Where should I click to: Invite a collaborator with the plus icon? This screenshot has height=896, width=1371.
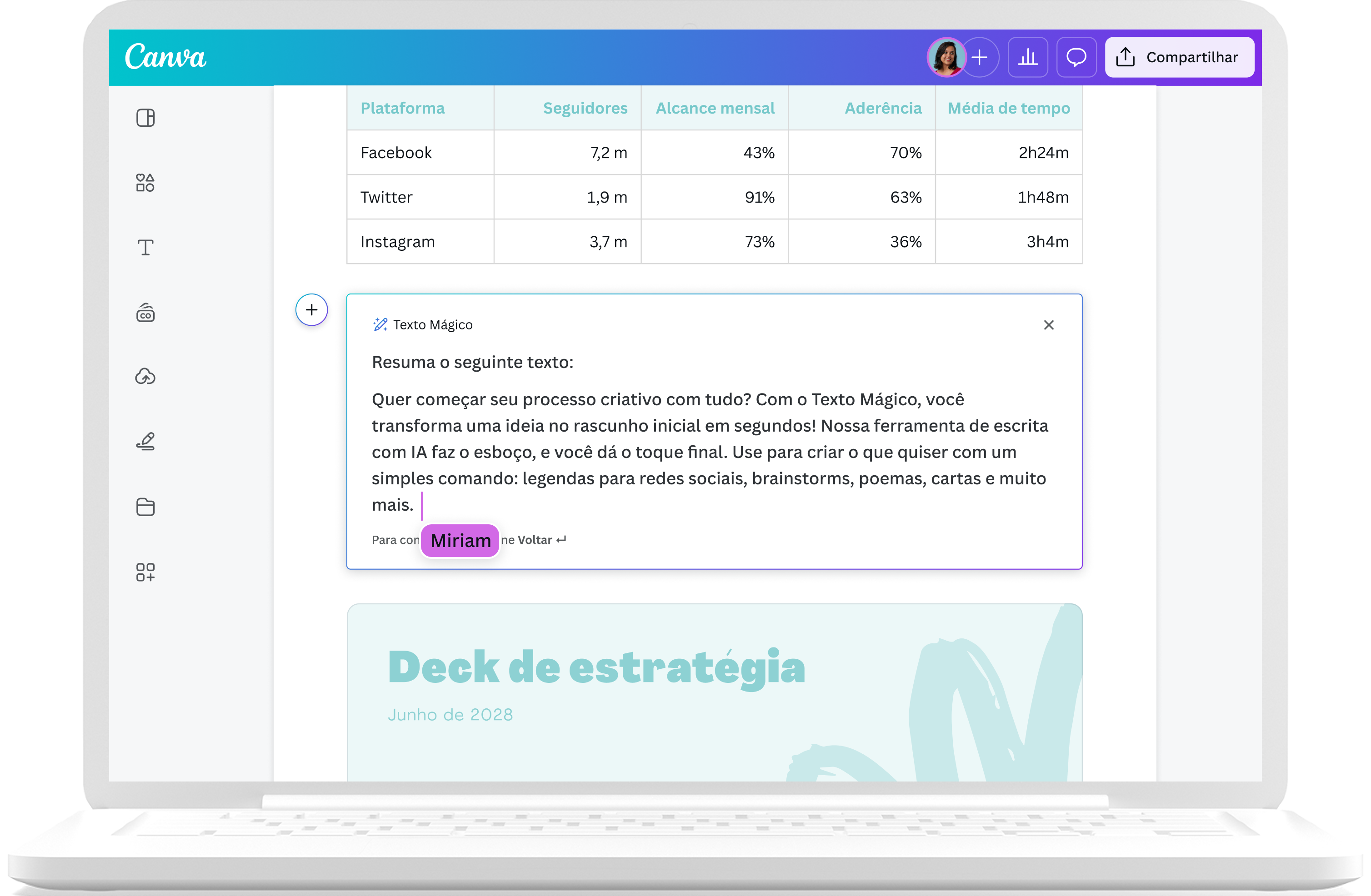coord(980,57)
